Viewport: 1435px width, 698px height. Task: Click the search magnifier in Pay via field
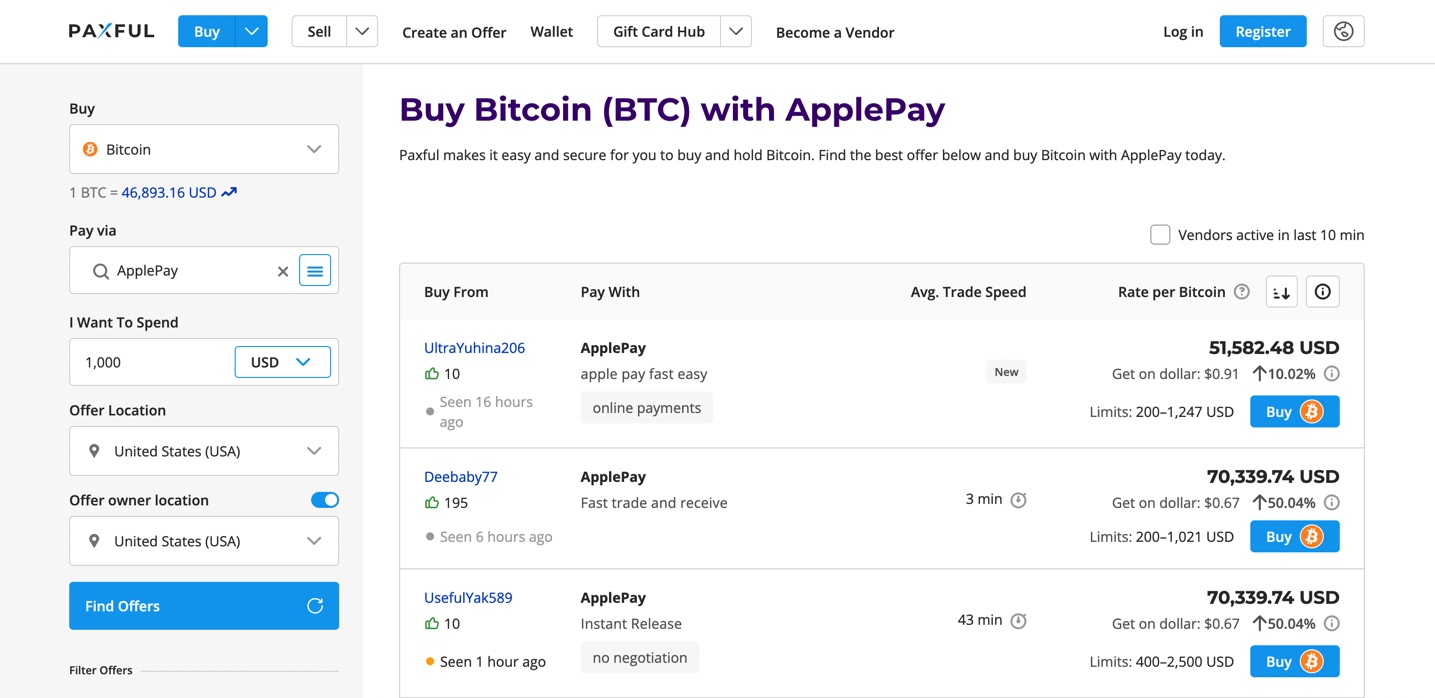pyautogui.click(x=100, y=271)
